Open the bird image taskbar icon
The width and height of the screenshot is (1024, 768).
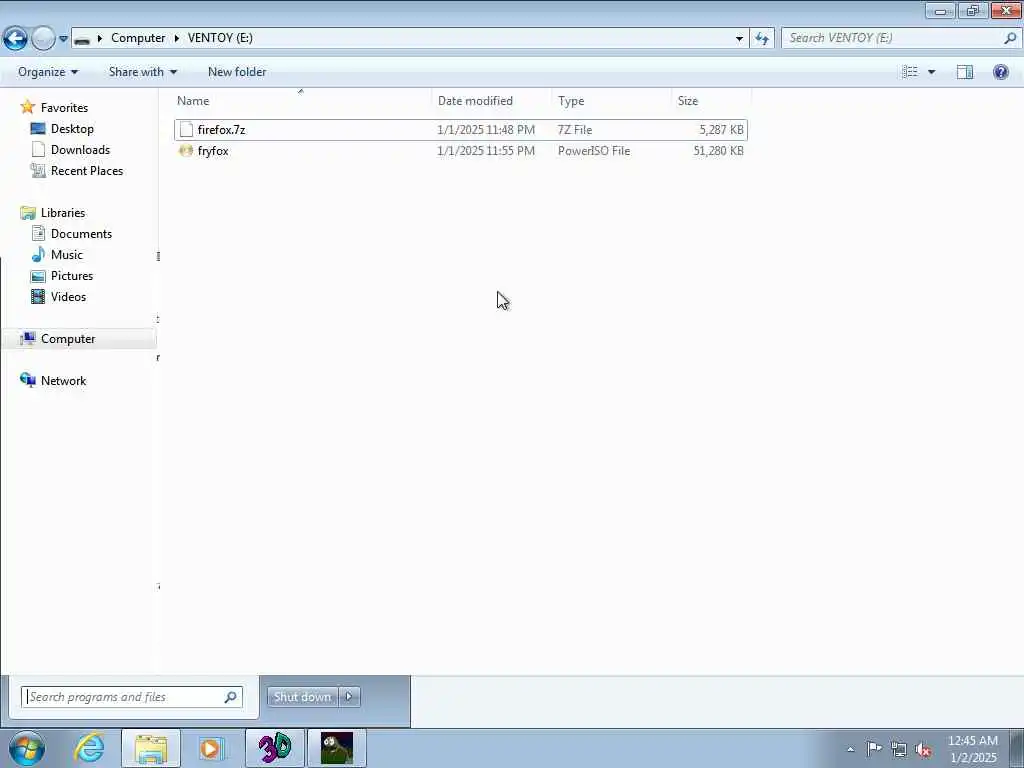coord(337,748)
